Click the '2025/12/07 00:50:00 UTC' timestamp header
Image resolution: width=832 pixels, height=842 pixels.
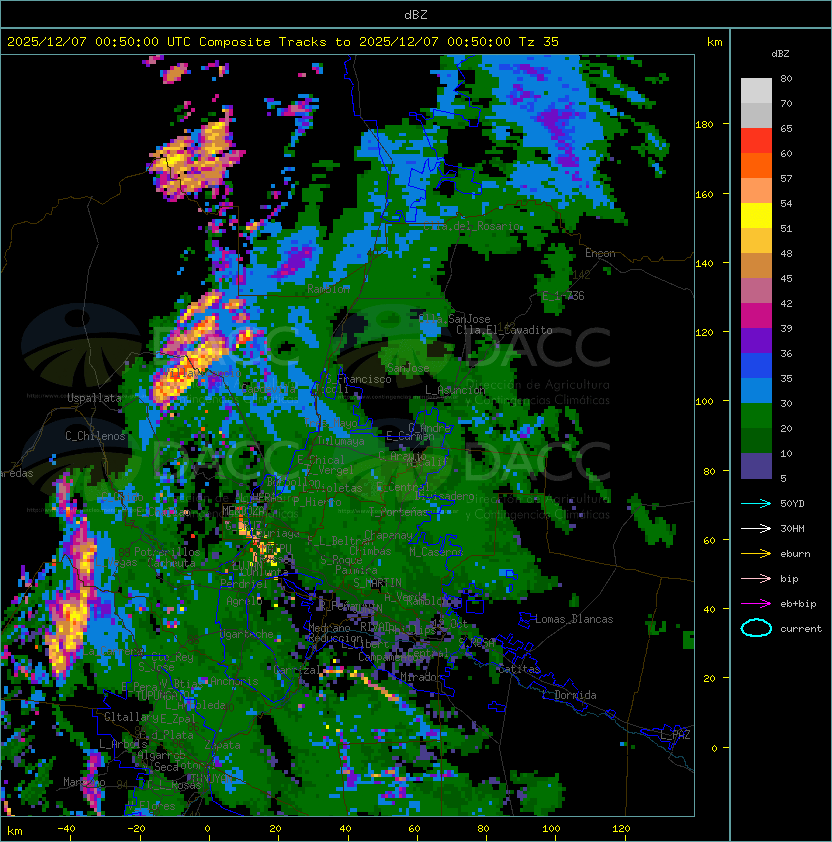click(x=99, y=42)
